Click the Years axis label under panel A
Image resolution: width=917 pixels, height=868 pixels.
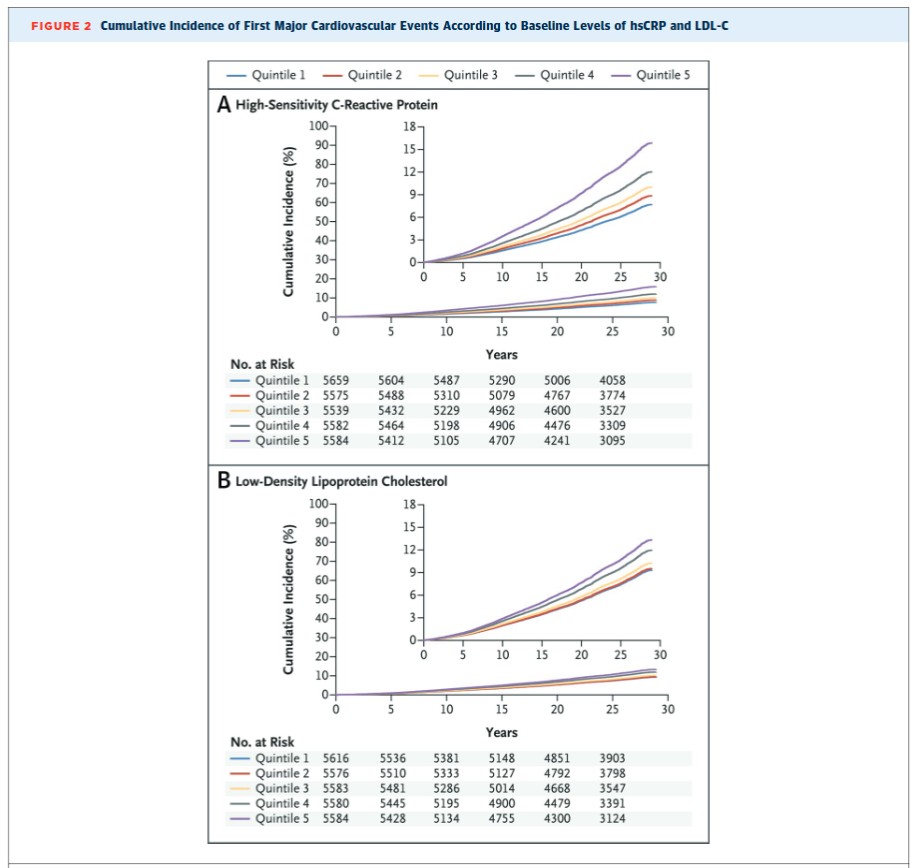(501, 354)
